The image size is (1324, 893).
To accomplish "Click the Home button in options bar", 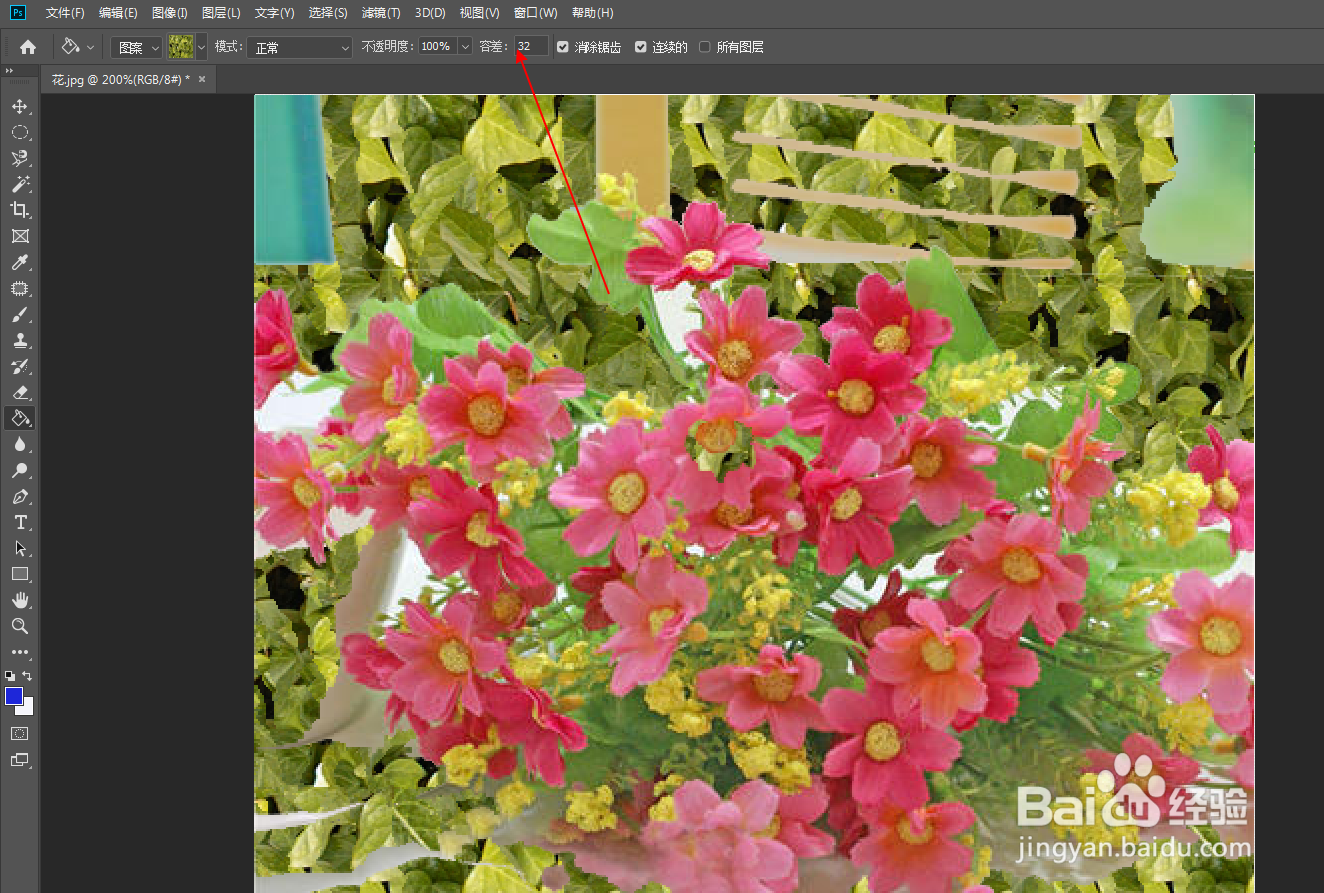I will [x=28, y=47].
